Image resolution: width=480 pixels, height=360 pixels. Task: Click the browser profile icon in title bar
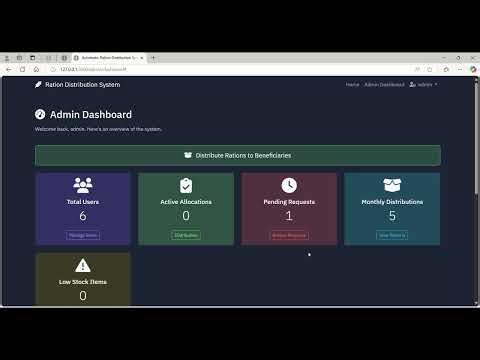(7, 58)
